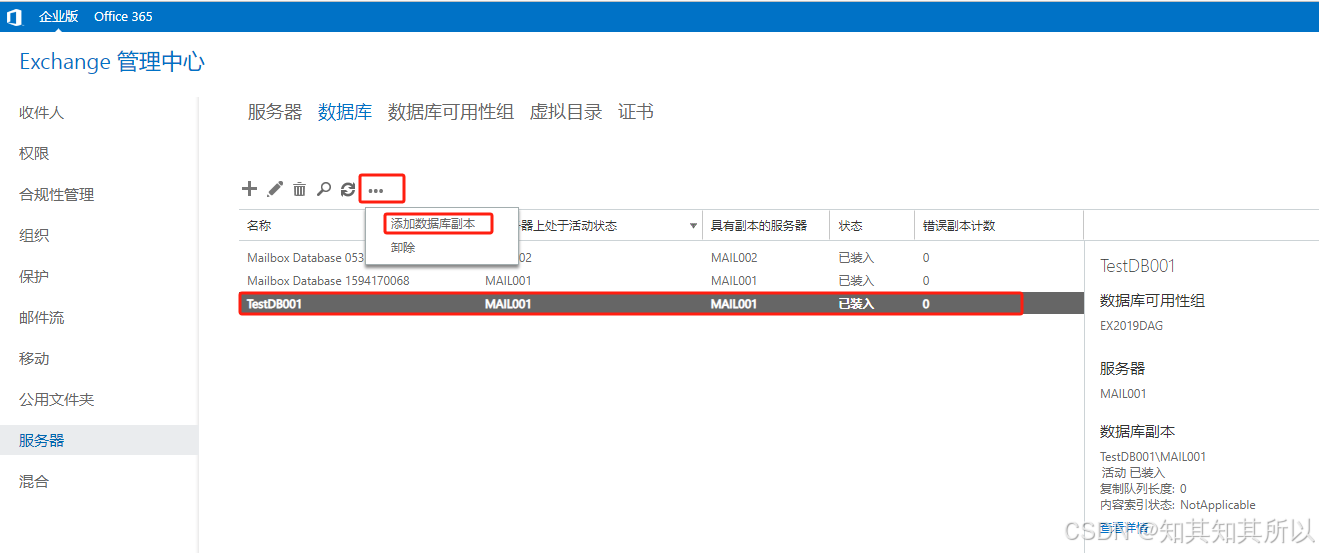
Task: Open the 服务器 top tab
Action: [275, 112]
